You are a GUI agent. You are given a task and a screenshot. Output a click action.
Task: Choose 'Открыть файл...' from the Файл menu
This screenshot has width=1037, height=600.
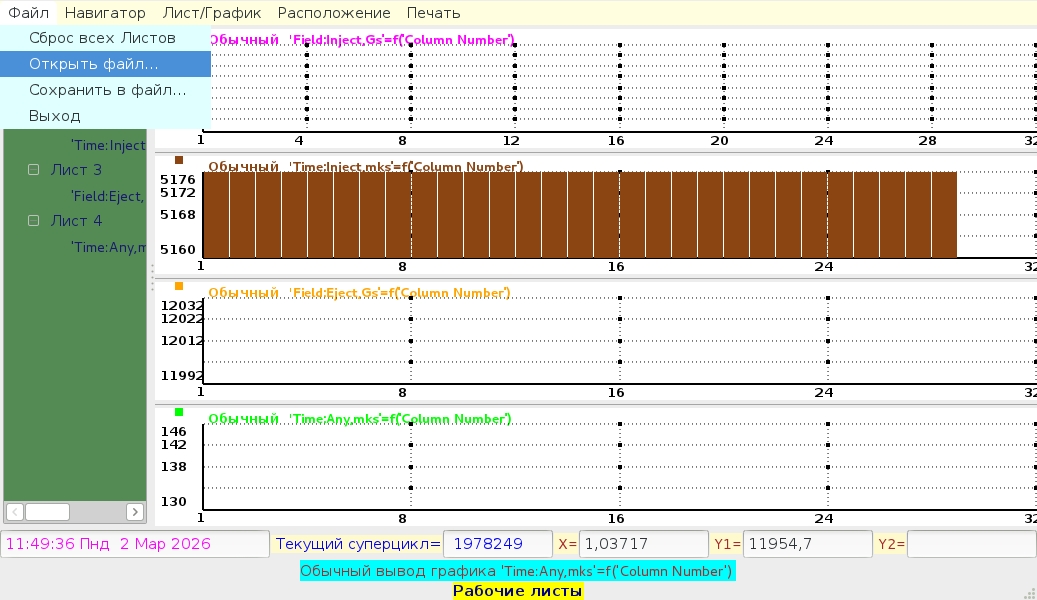(x=93, y=64)
